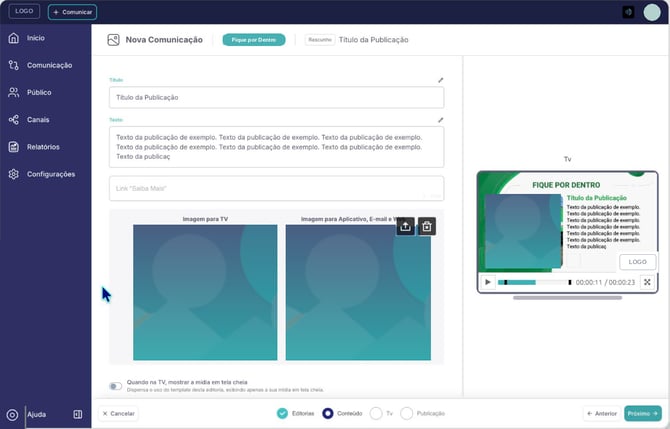Viewport: 670px width, 429px height.
Task: Click the delete image trash icon
Action: (x=426, y=226)
